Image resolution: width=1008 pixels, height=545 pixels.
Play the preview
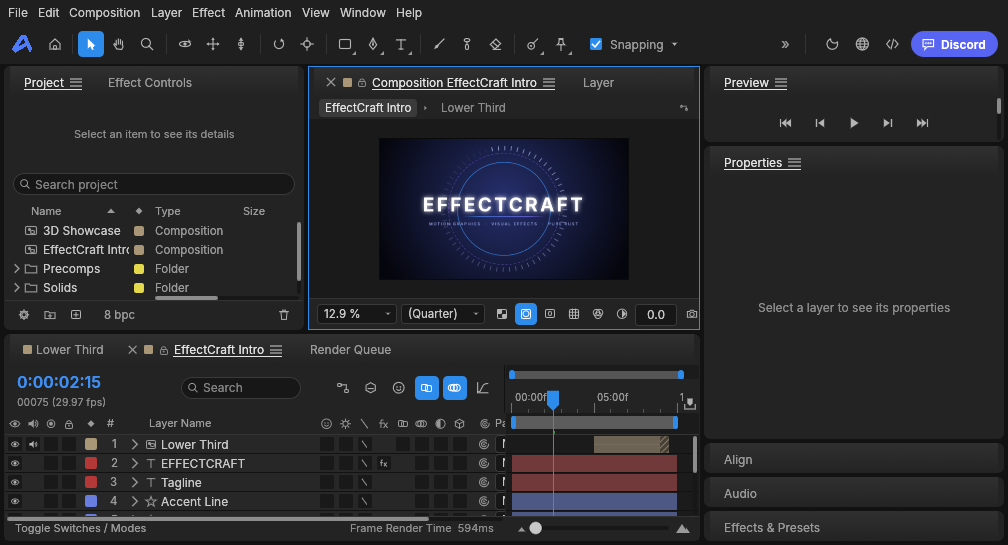pyautogui.click(x=854, y=123)
